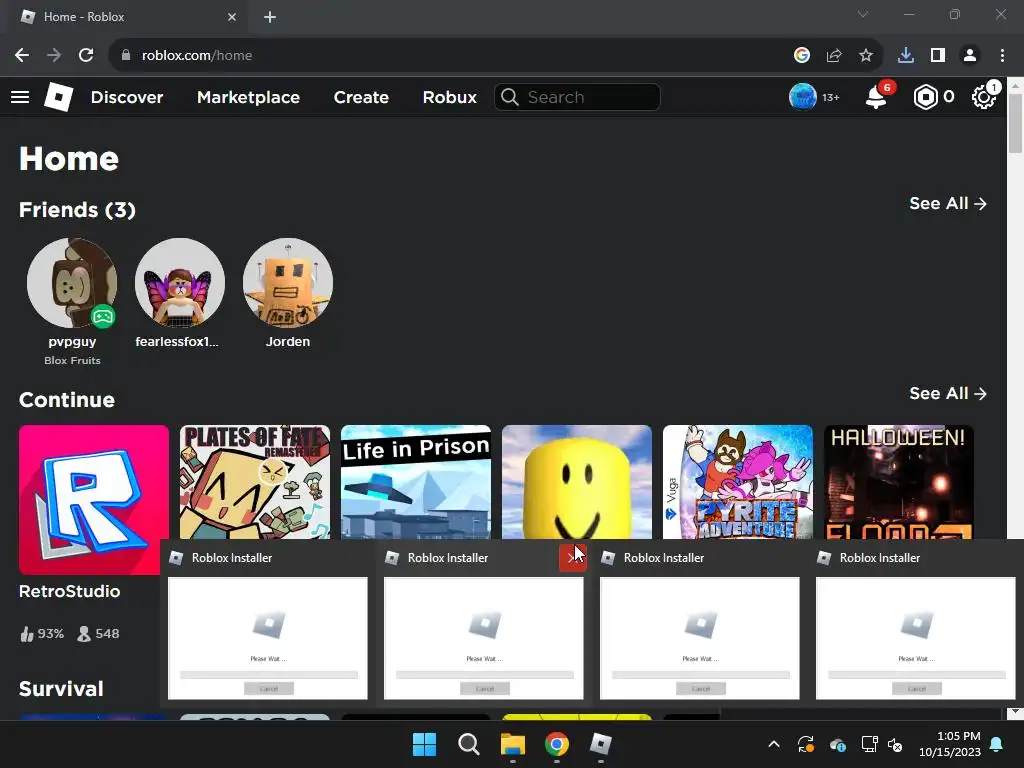Screen dimensions: 1024x768
Task: Show hidden system tray icons
Action: coord(774,744)
